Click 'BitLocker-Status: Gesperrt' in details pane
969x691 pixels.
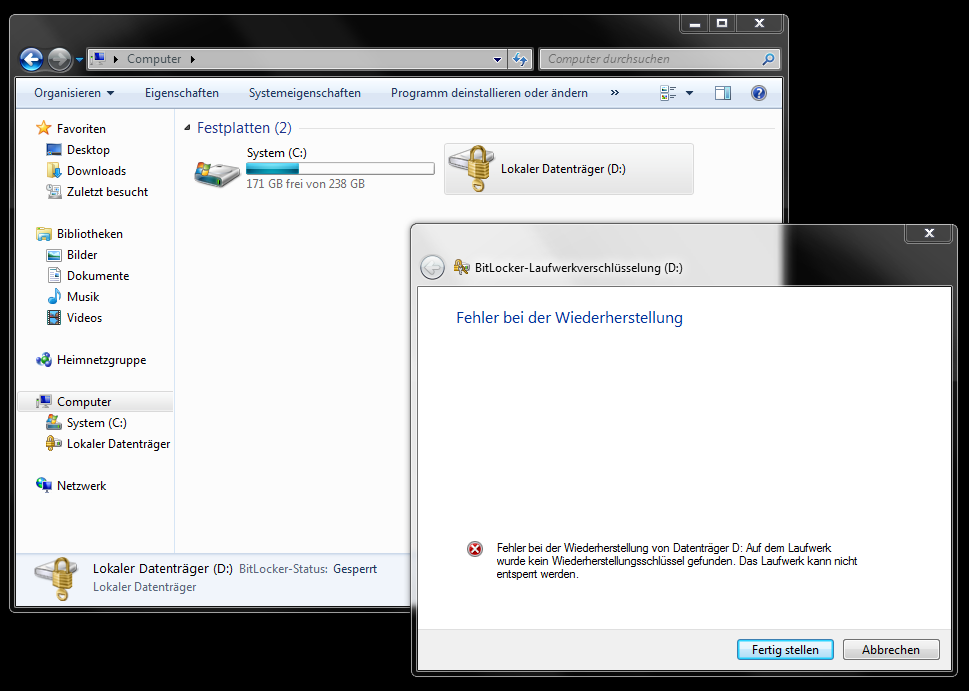[x=308, y=569]
